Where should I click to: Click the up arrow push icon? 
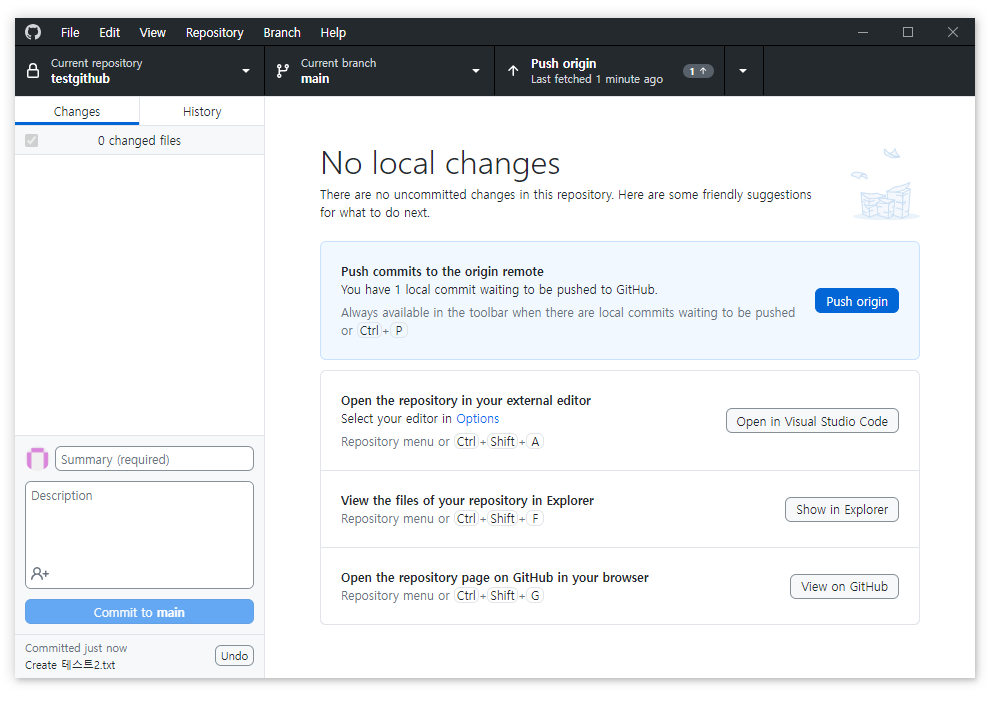pyautogui.click(x=513, y=70)
